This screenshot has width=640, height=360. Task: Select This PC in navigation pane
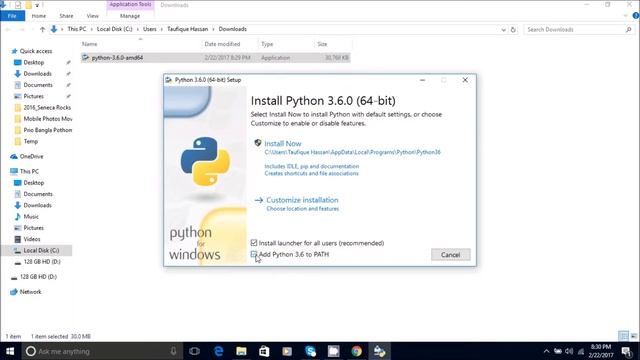29,171
